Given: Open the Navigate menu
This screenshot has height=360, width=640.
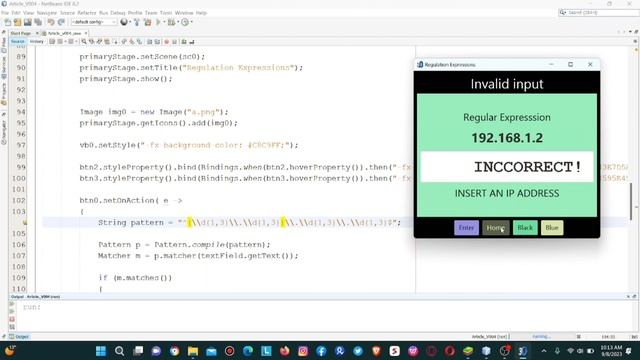Looking at the screenshot, I should 47,13.
